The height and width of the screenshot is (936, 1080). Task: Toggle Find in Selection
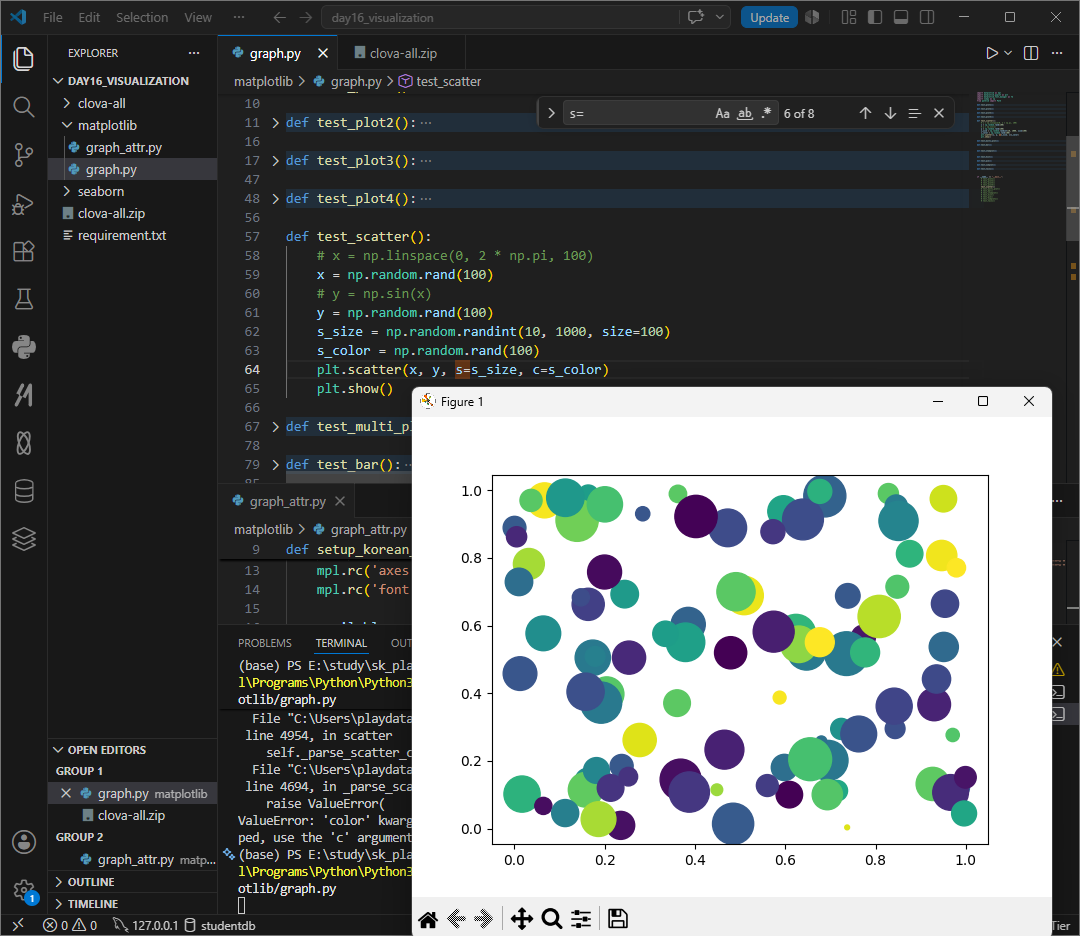click(914, 113)
